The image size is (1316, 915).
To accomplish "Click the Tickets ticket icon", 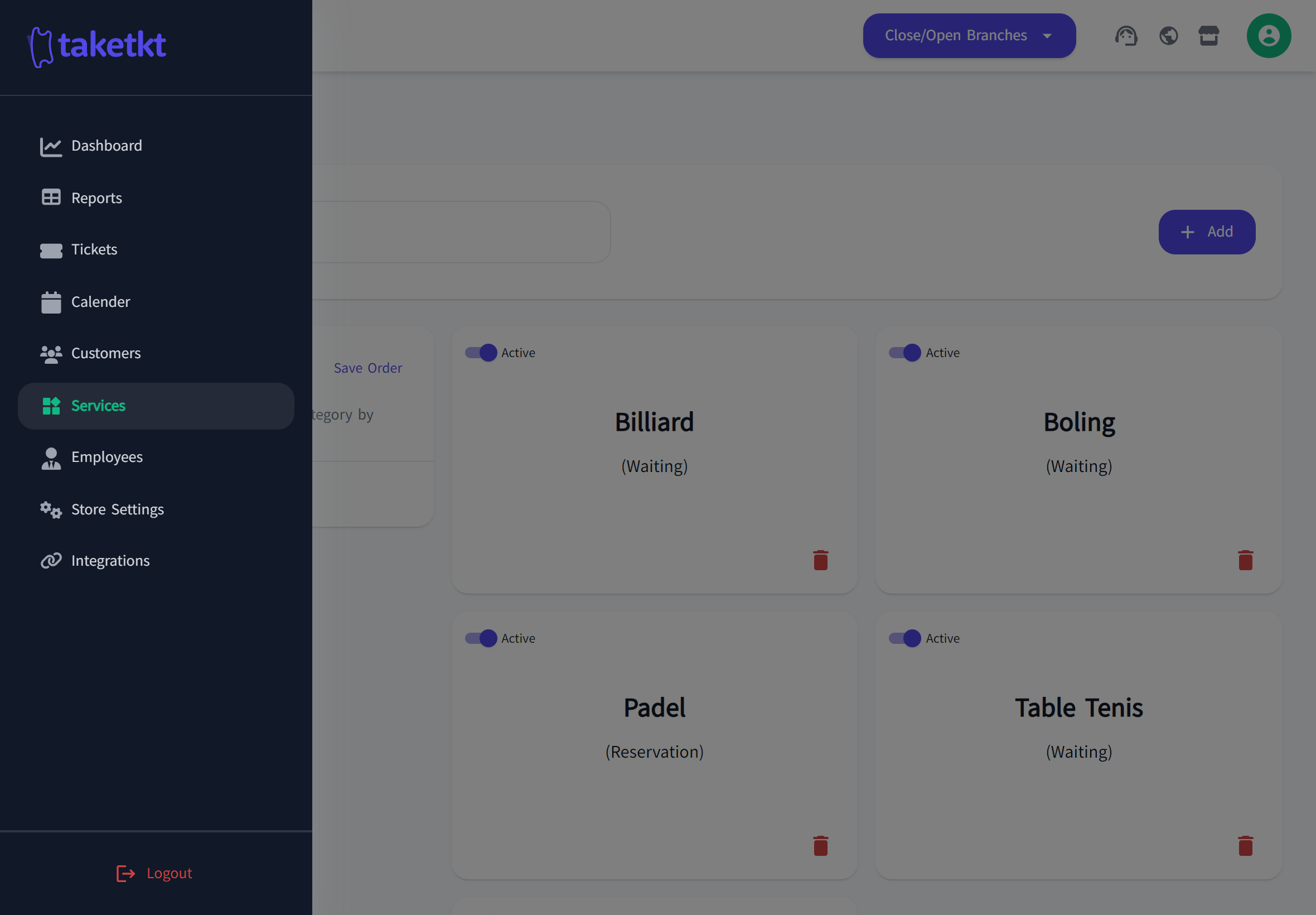I will tap(51, 251).
